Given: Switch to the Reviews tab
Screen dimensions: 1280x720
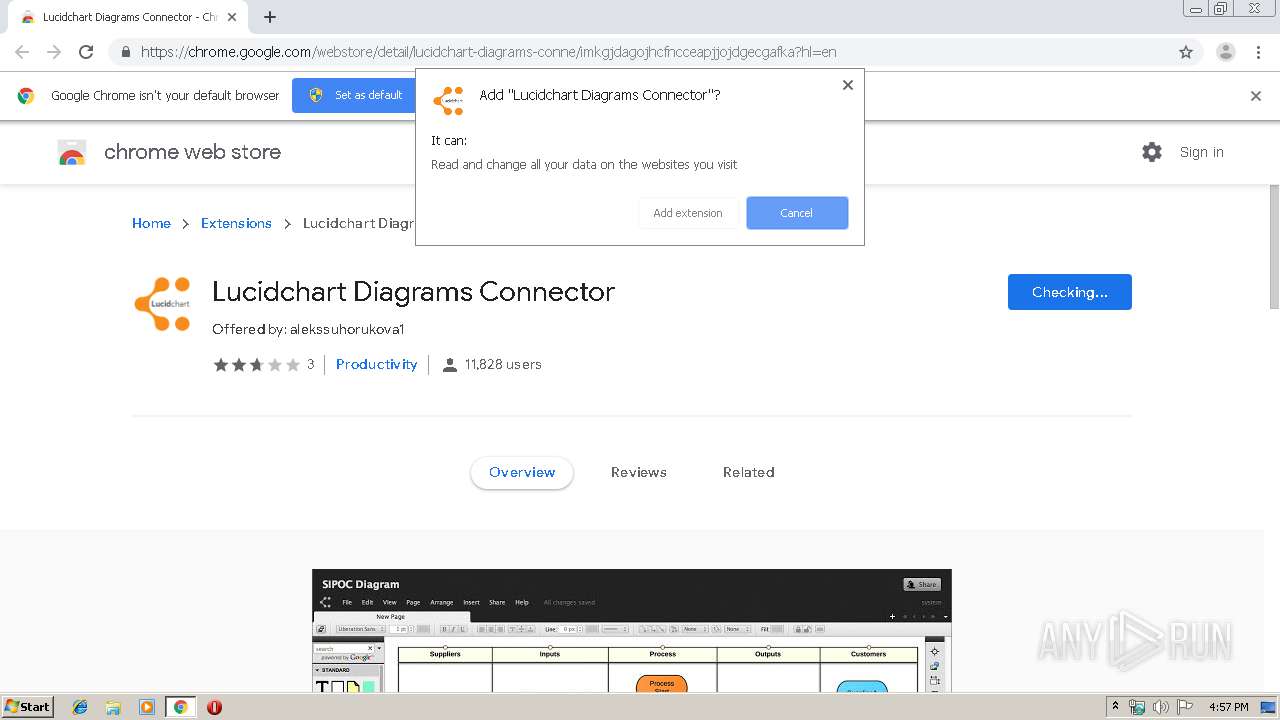Looking at the screenshot, I should coord(639,472).
